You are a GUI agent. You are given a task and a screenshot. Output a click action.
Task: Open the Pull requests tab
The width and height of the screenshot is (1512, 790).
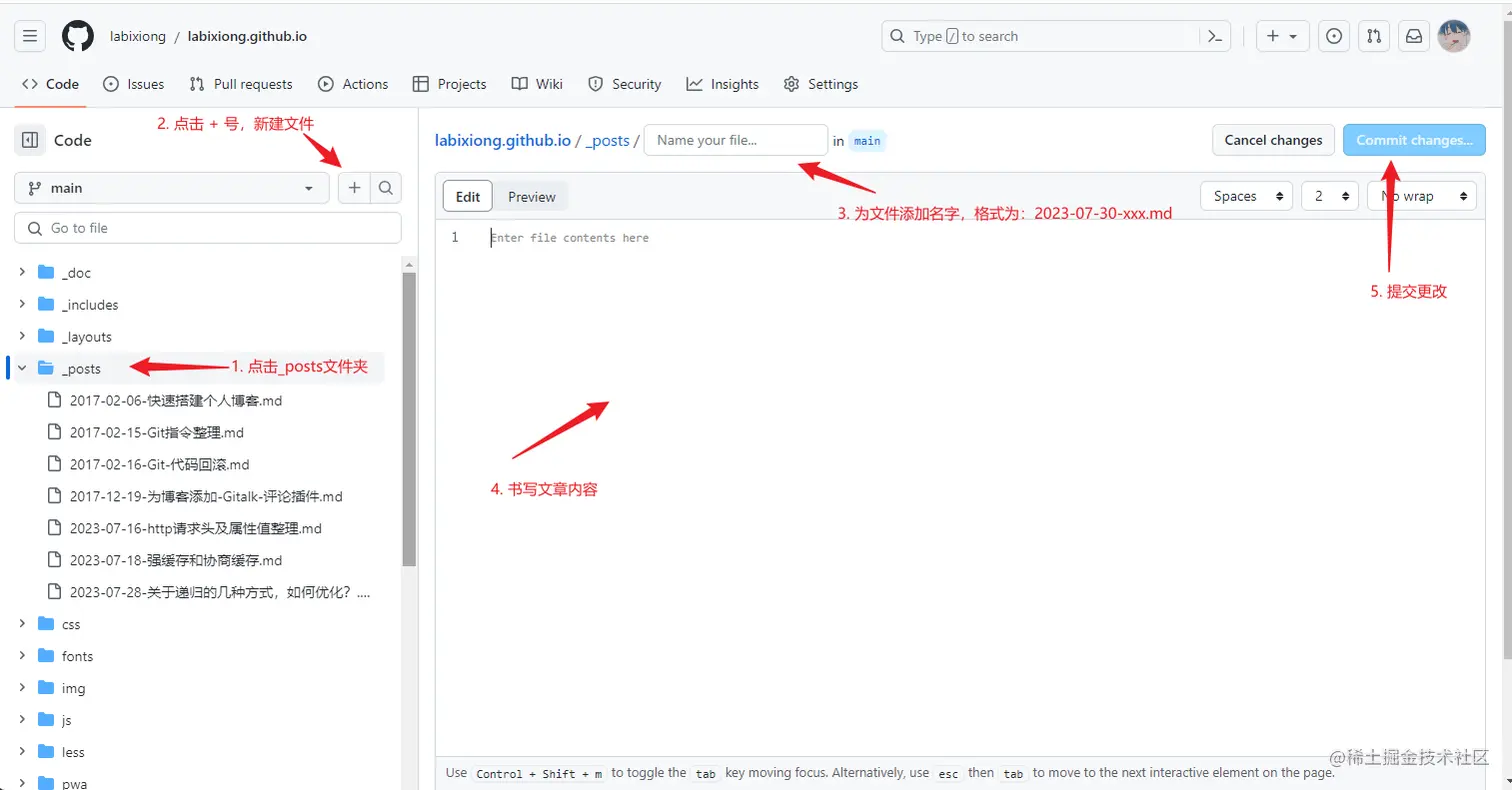241,84
